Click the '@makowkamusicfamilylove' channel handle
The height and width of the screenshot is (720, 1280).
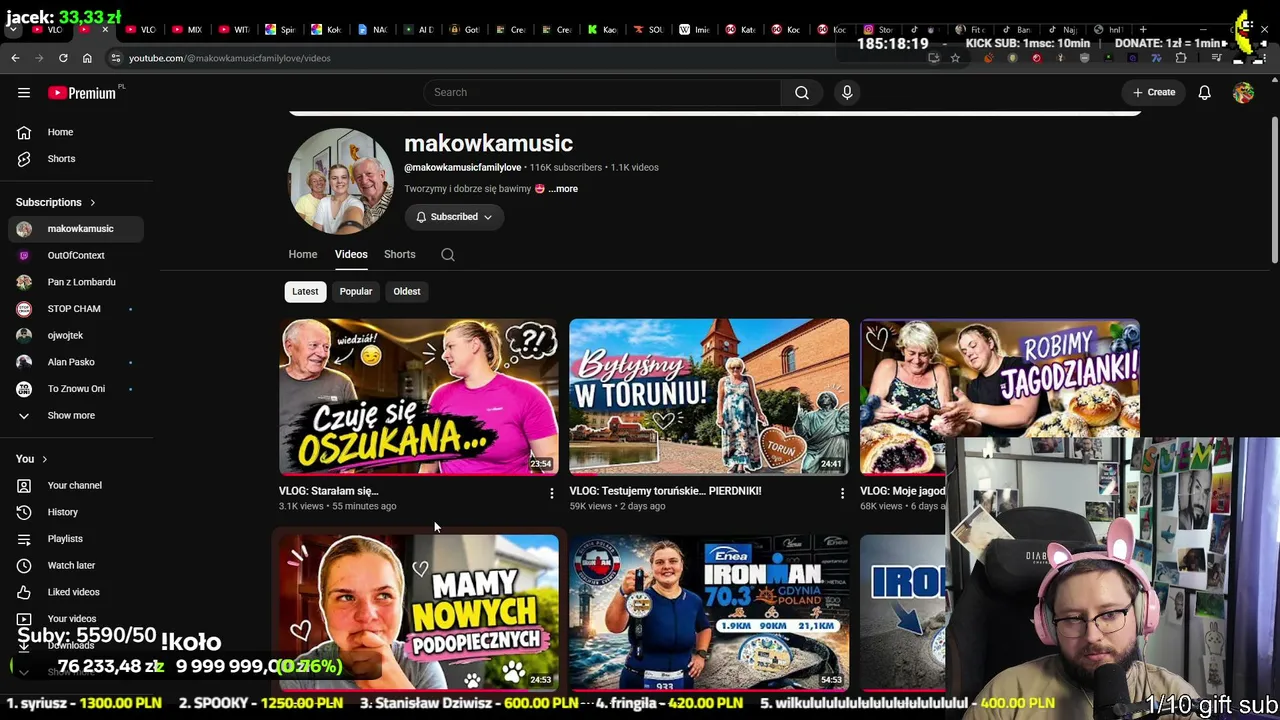(462, 168)
